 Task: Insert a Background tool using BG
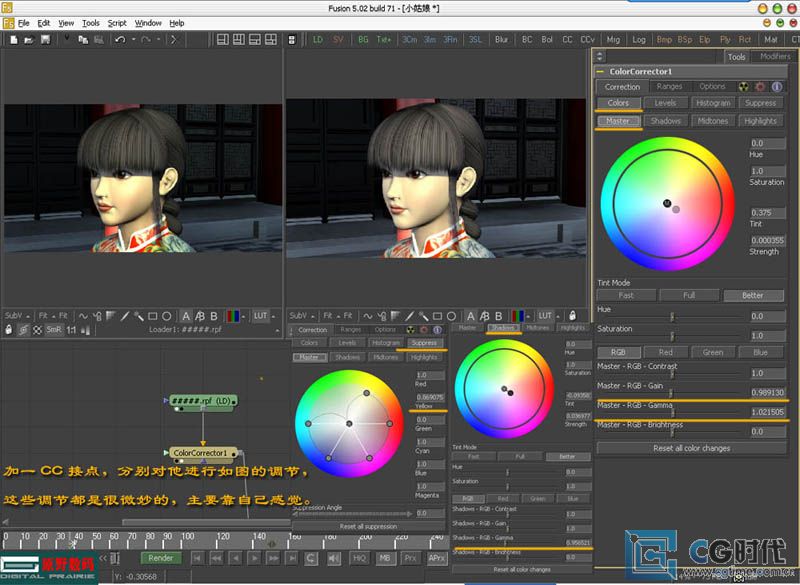point(363,40)
